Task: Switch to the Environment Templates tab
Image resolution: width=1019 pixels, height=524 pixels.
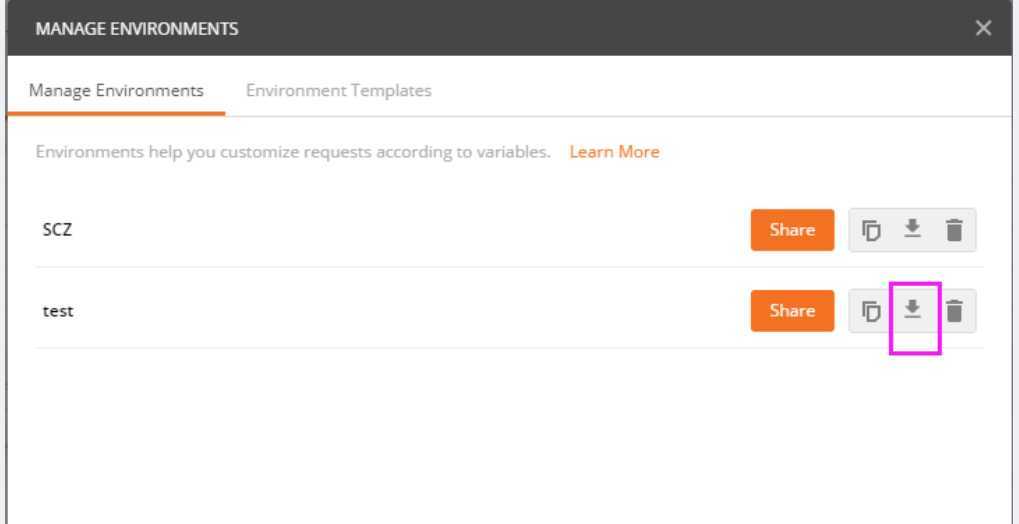Action: pos(339,90)
